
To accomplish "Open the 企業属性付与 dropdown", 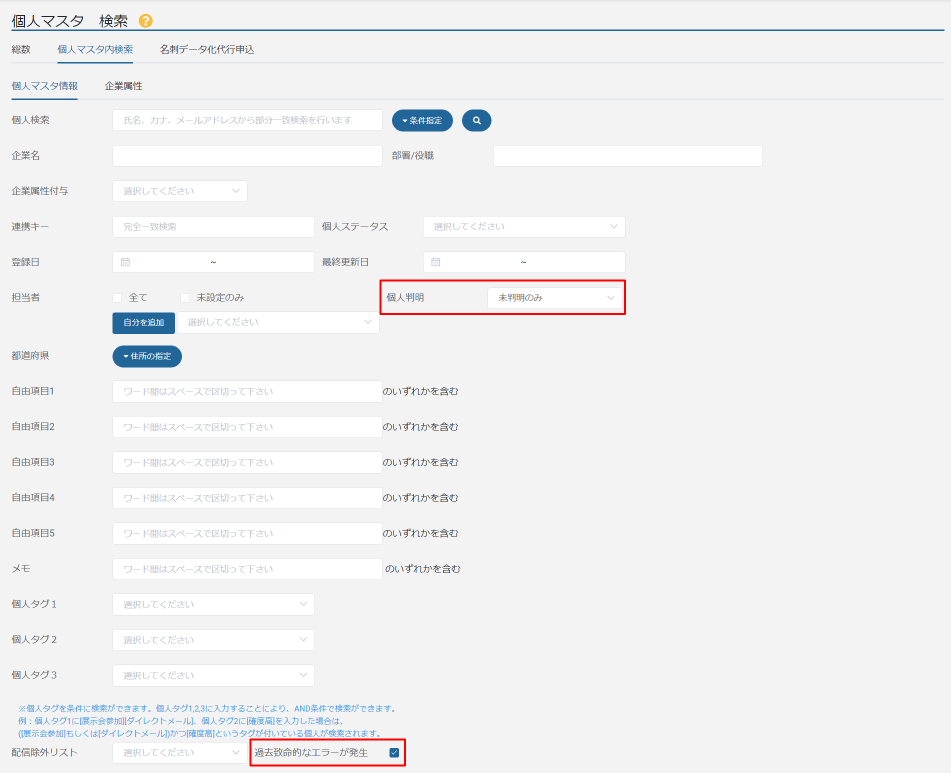I will tap(180, 191).
